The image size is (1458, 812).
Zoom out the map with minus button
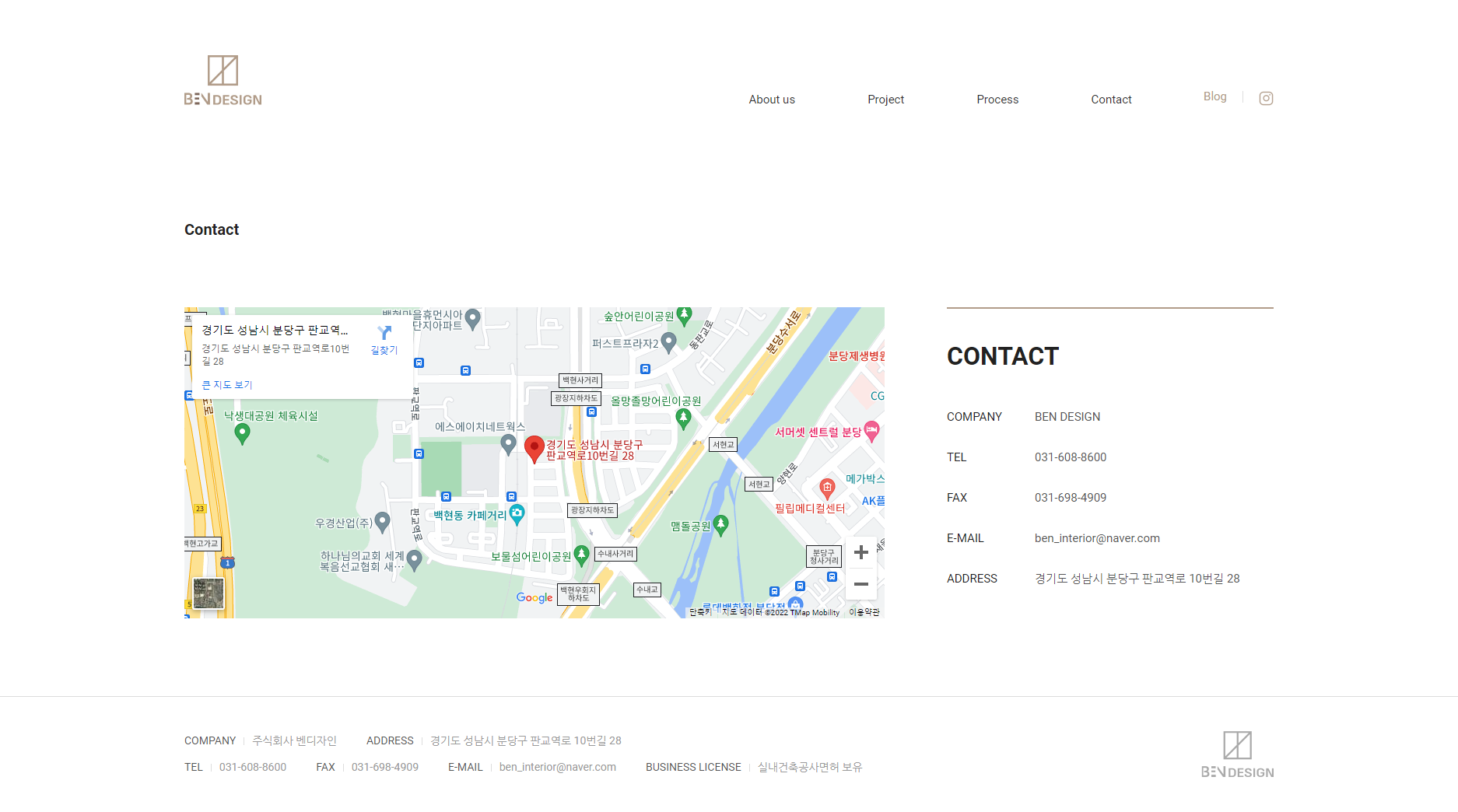(x=861, y=584)
